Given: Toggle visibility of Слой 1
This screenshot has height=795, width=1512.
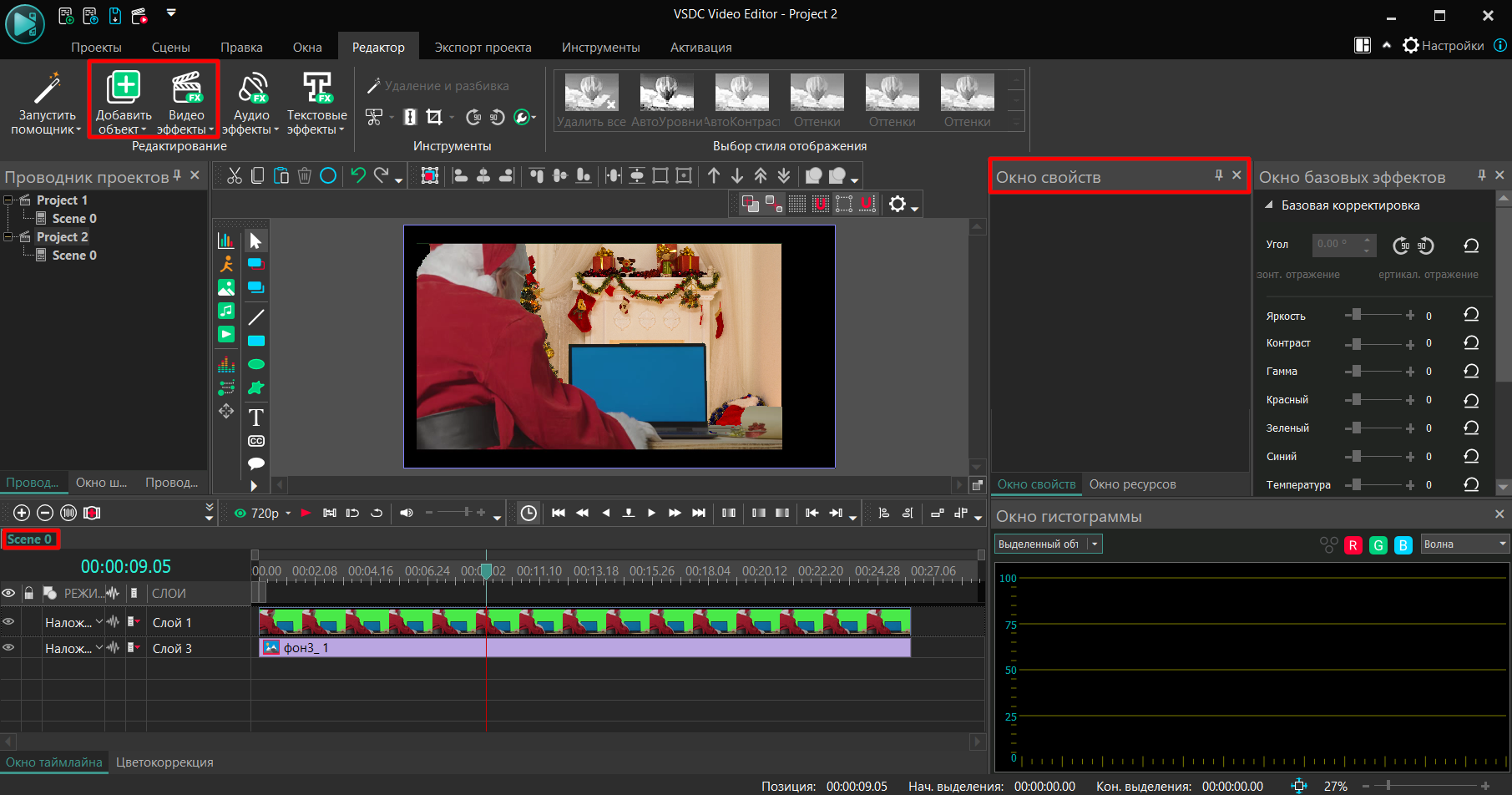Looking at the screenshot, I should (x=8, y=622).
